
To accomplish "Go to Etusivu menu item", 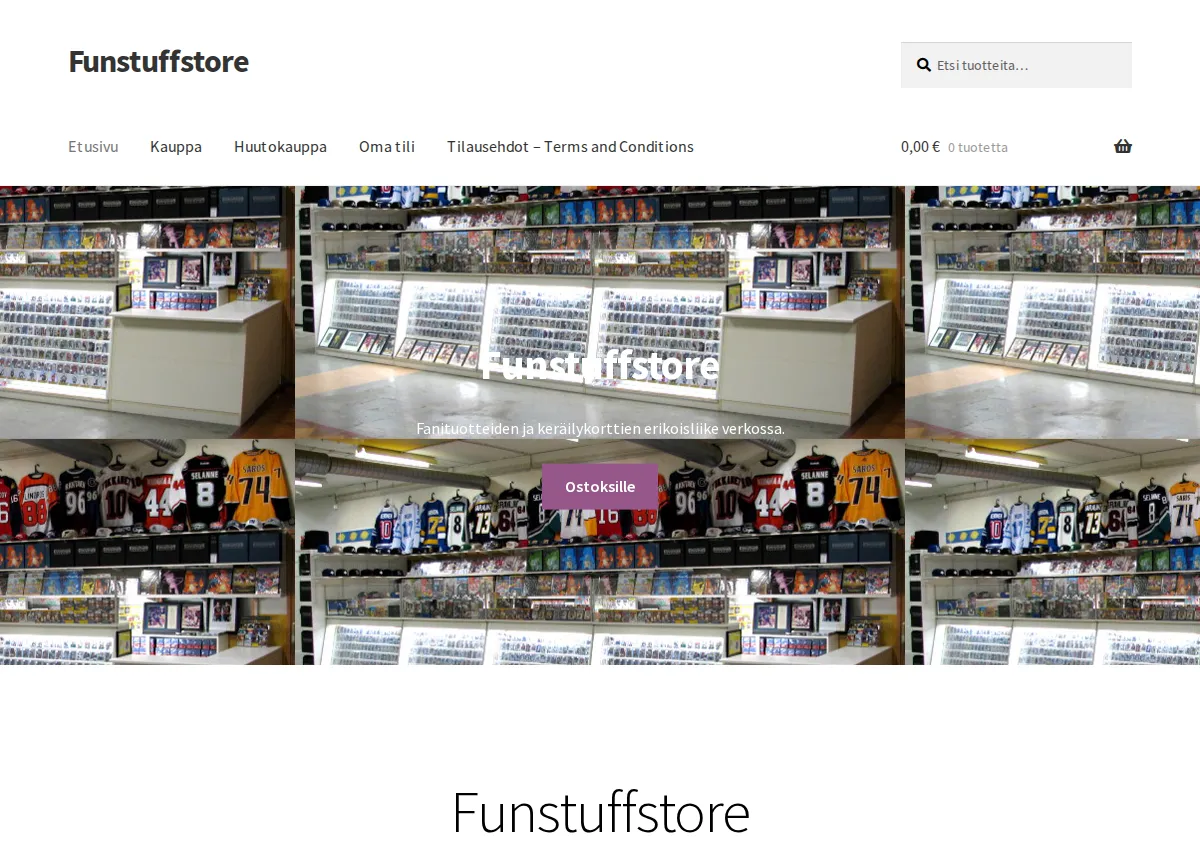I will coord(93,146).
